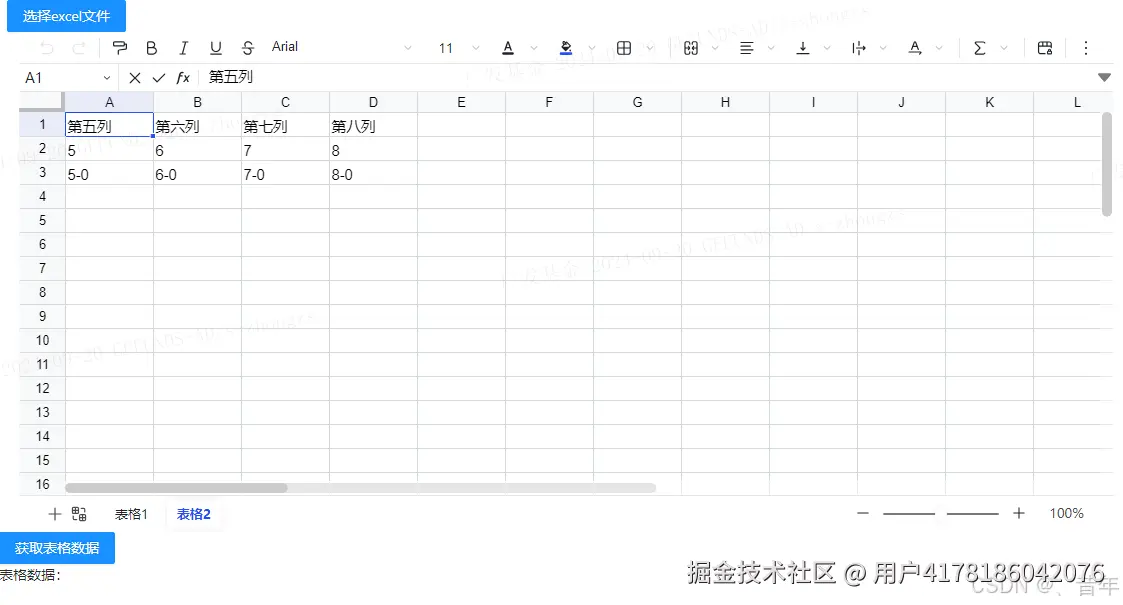Apply strikethrough formatting
The width and height of the screenshot is (1123, 605).
point(247,47)
